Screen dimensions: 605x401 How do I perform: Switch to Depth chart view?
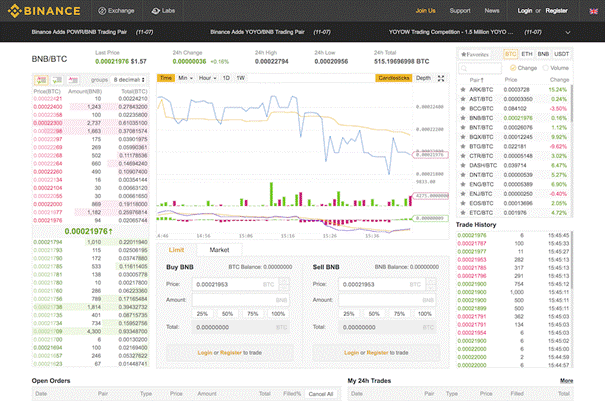(x=423, y=78)
